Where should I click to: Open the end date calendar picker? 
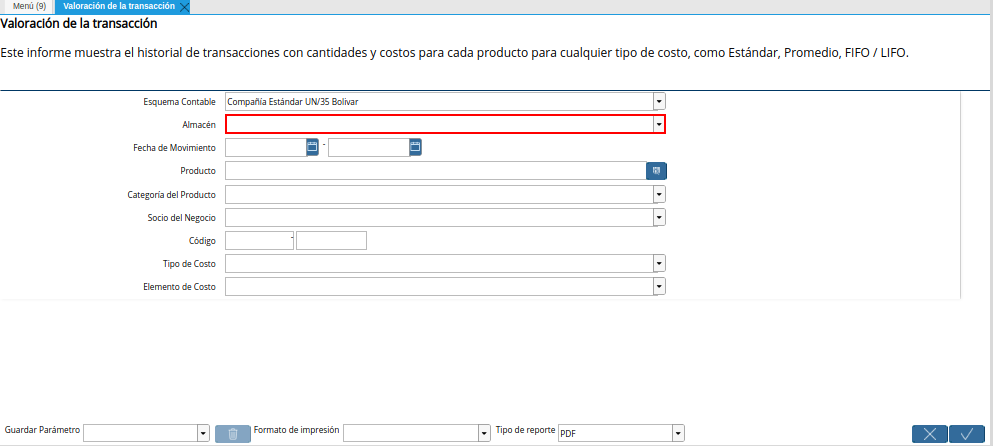coord(415,147)
